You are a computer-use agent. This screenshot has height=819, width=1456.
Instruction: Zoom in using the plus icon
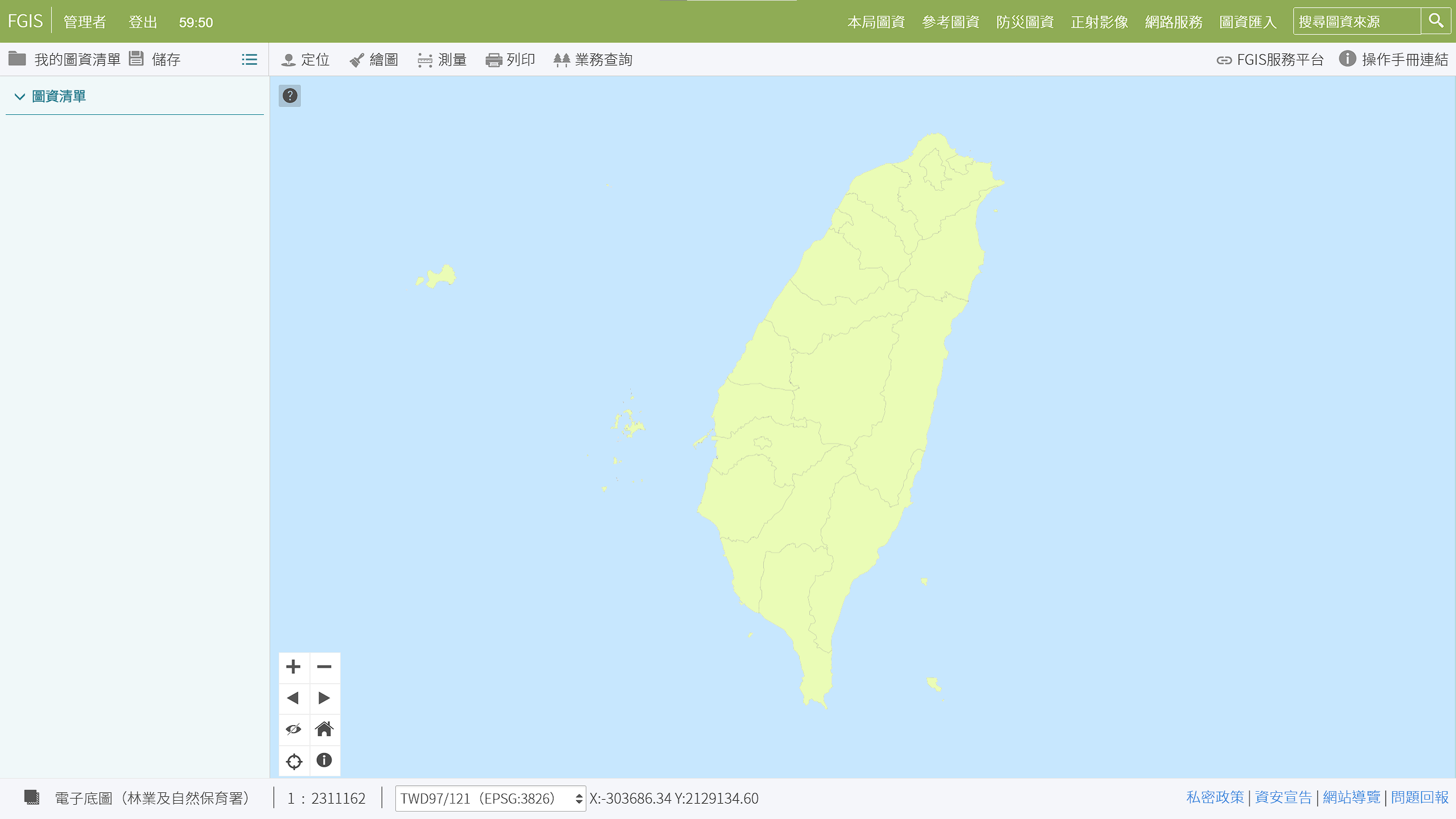click(293, 667)
